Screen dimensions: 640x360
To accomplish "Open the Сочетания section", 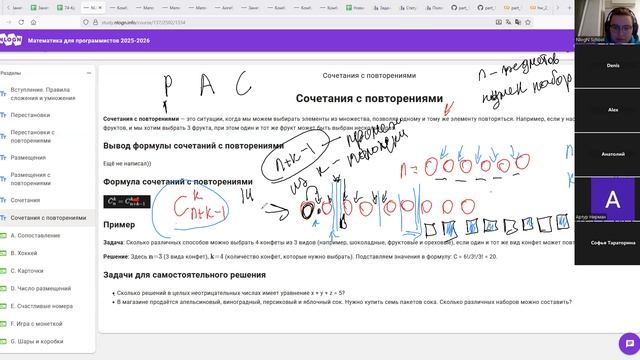I will (25, 200).
